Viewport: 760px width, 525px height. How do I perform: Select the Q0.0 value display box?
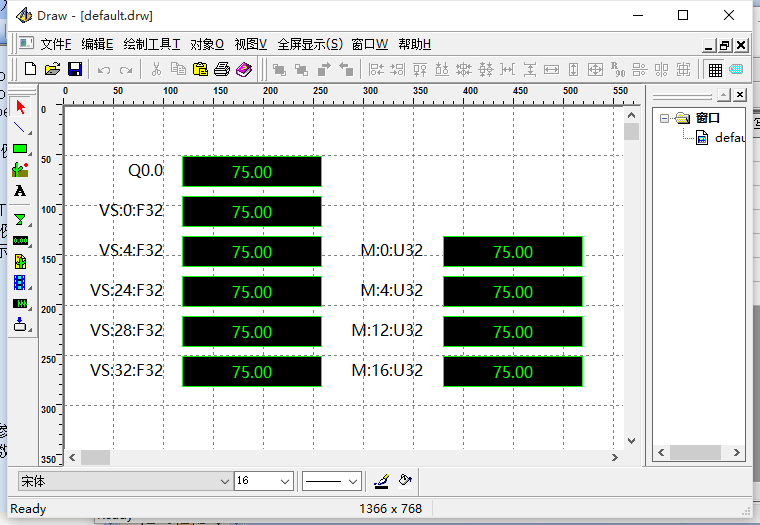[x=252, y=172]
